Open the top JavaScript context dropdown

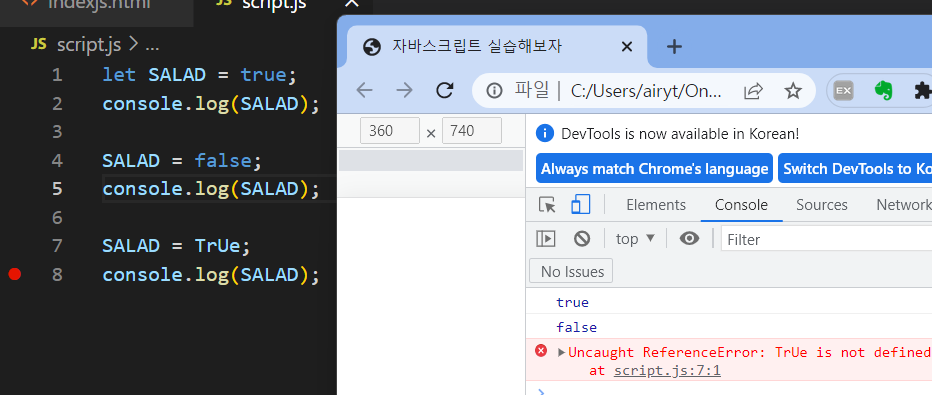click(635, 239)
